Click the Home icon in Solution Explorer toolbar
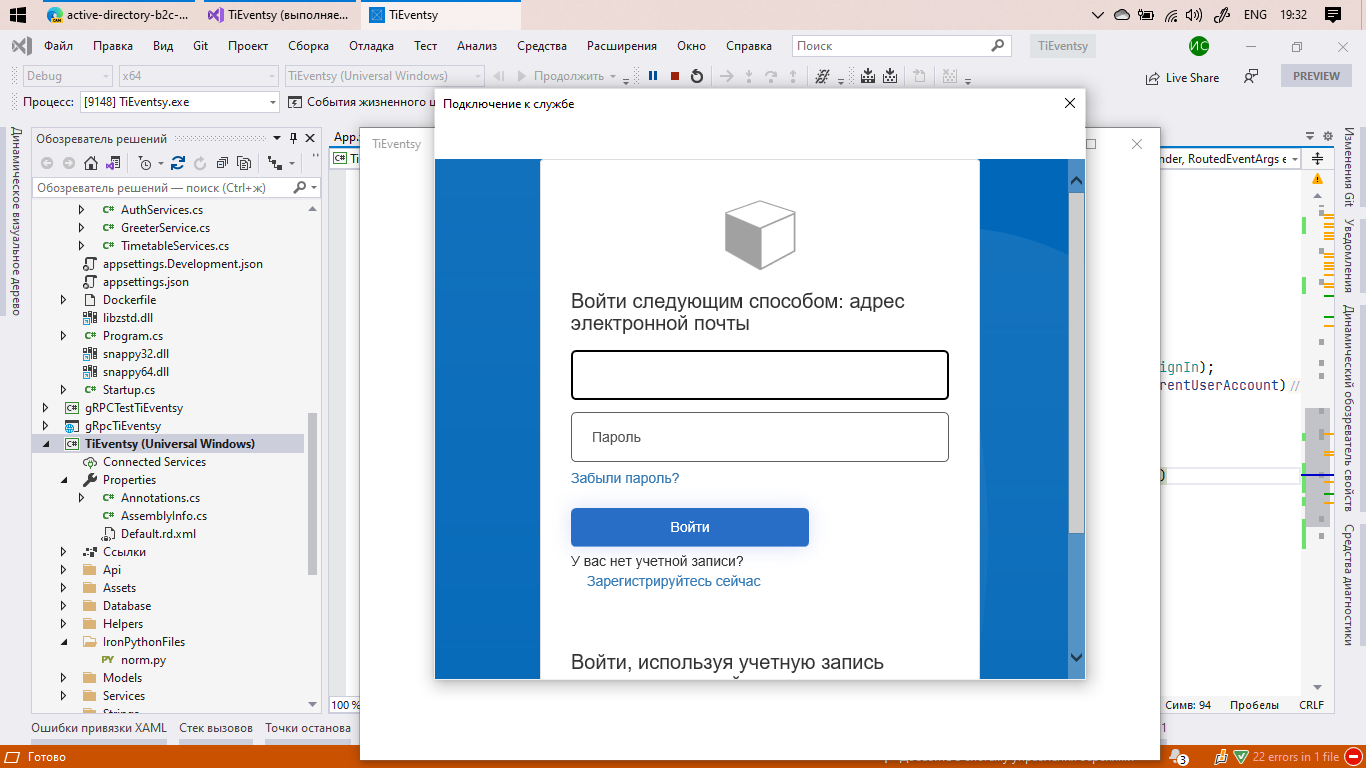1366x768 pixels. point(91,163)
